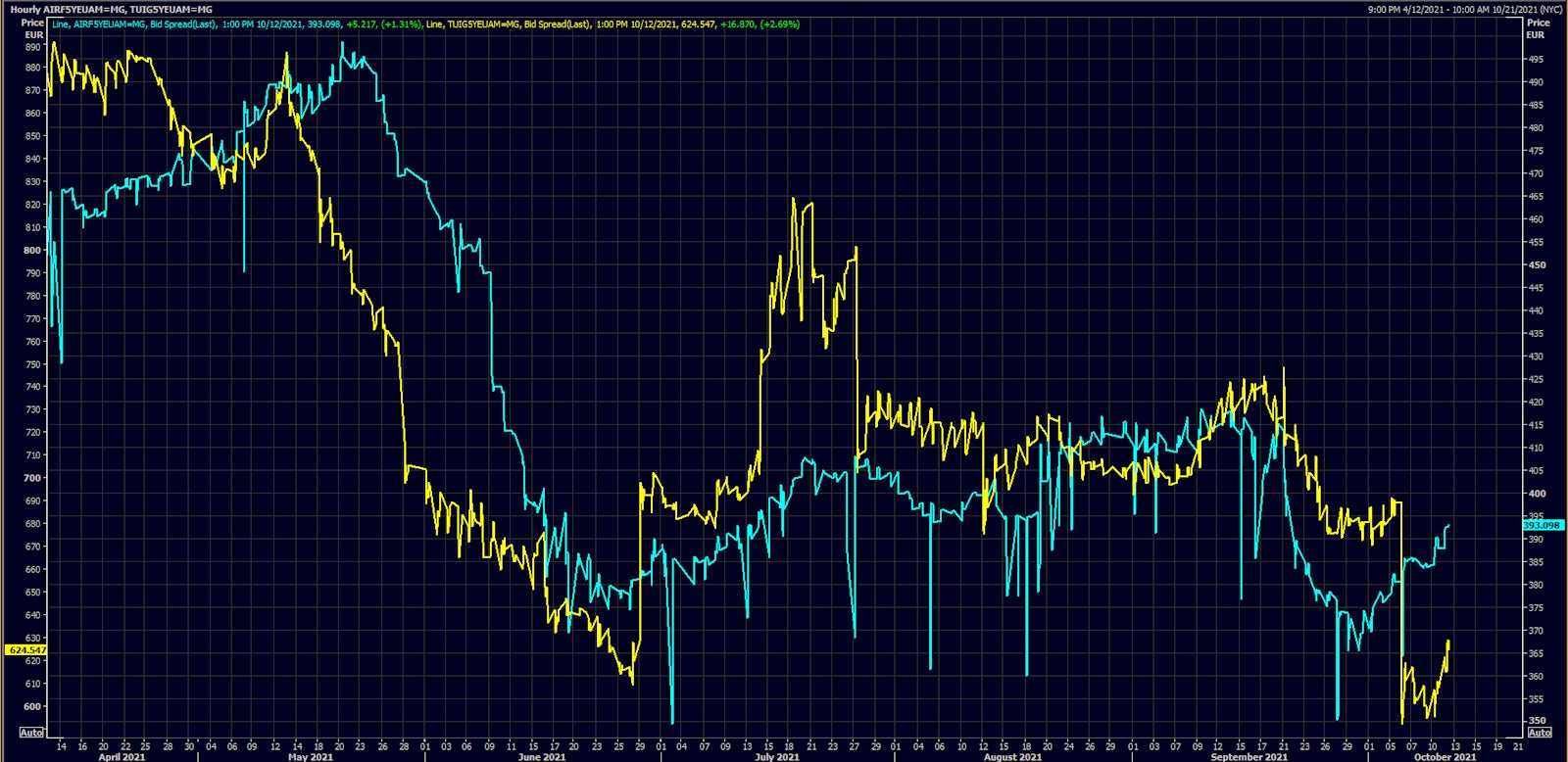Click the May 2021 month label
1568x762 pixels.
click(310, 756)
